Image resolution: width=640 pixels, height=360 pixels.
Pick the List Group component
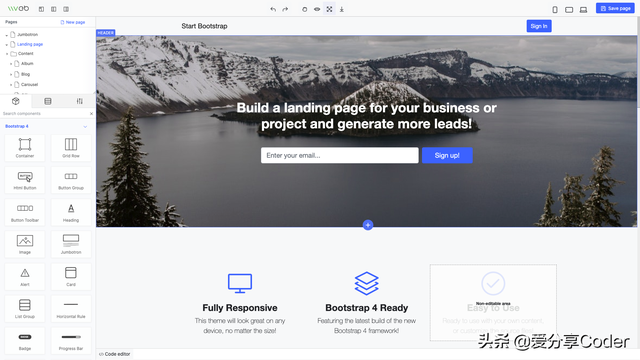click(25, 309)
